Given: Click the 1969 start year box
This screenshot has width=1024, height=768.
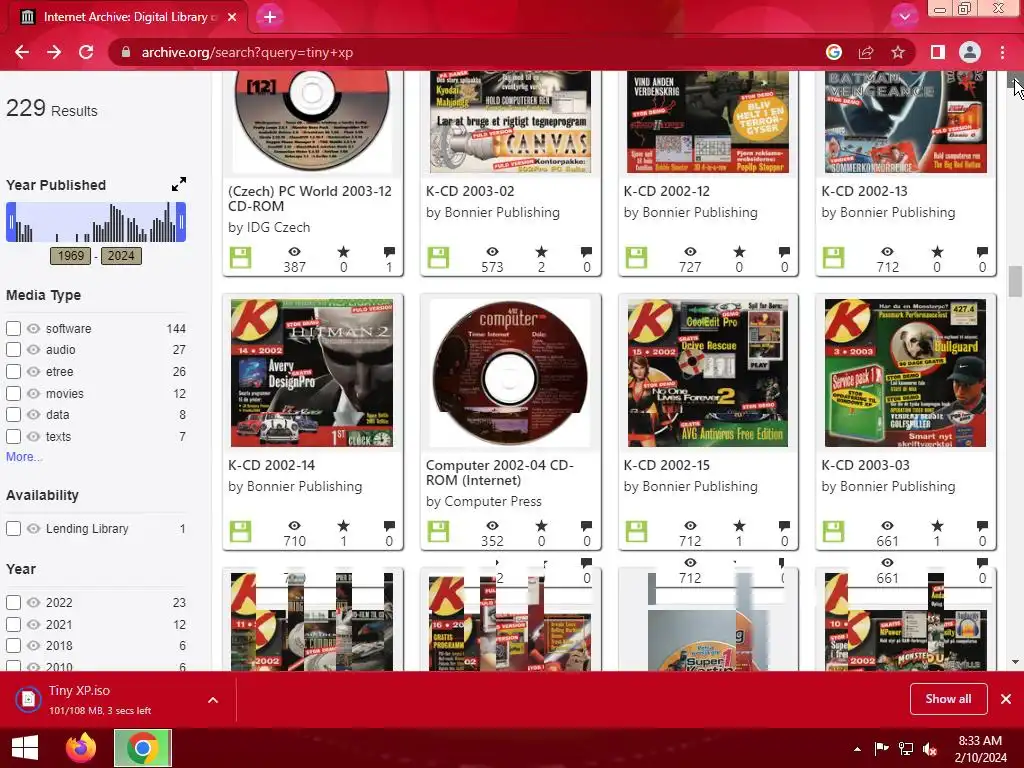Looking at the screenshot, I should coord(71,255).
